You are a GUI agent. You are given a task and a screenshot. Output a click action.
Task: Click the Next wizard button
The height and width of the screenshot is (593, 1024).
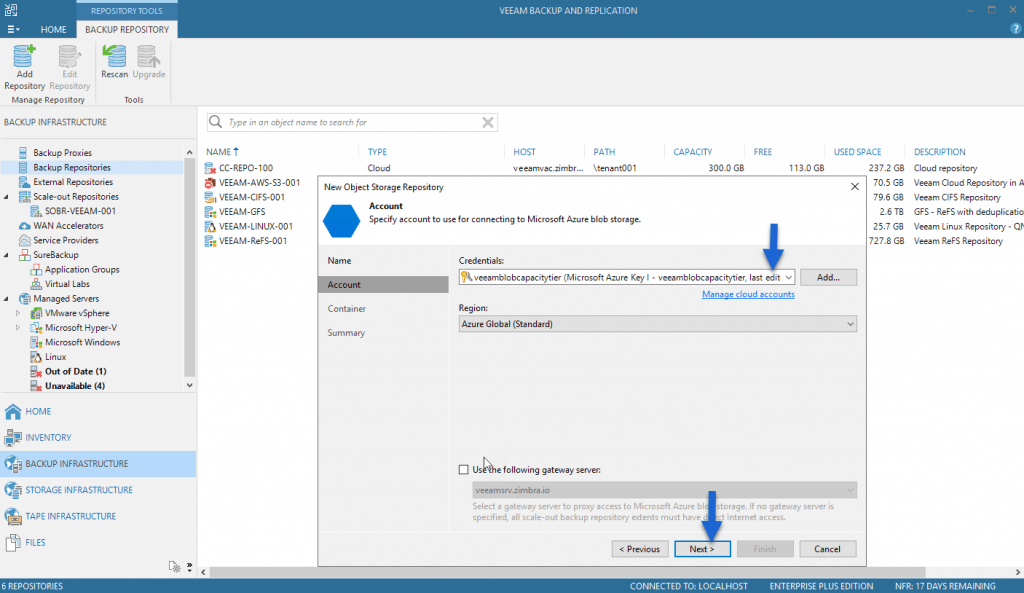tap(702, 549)
